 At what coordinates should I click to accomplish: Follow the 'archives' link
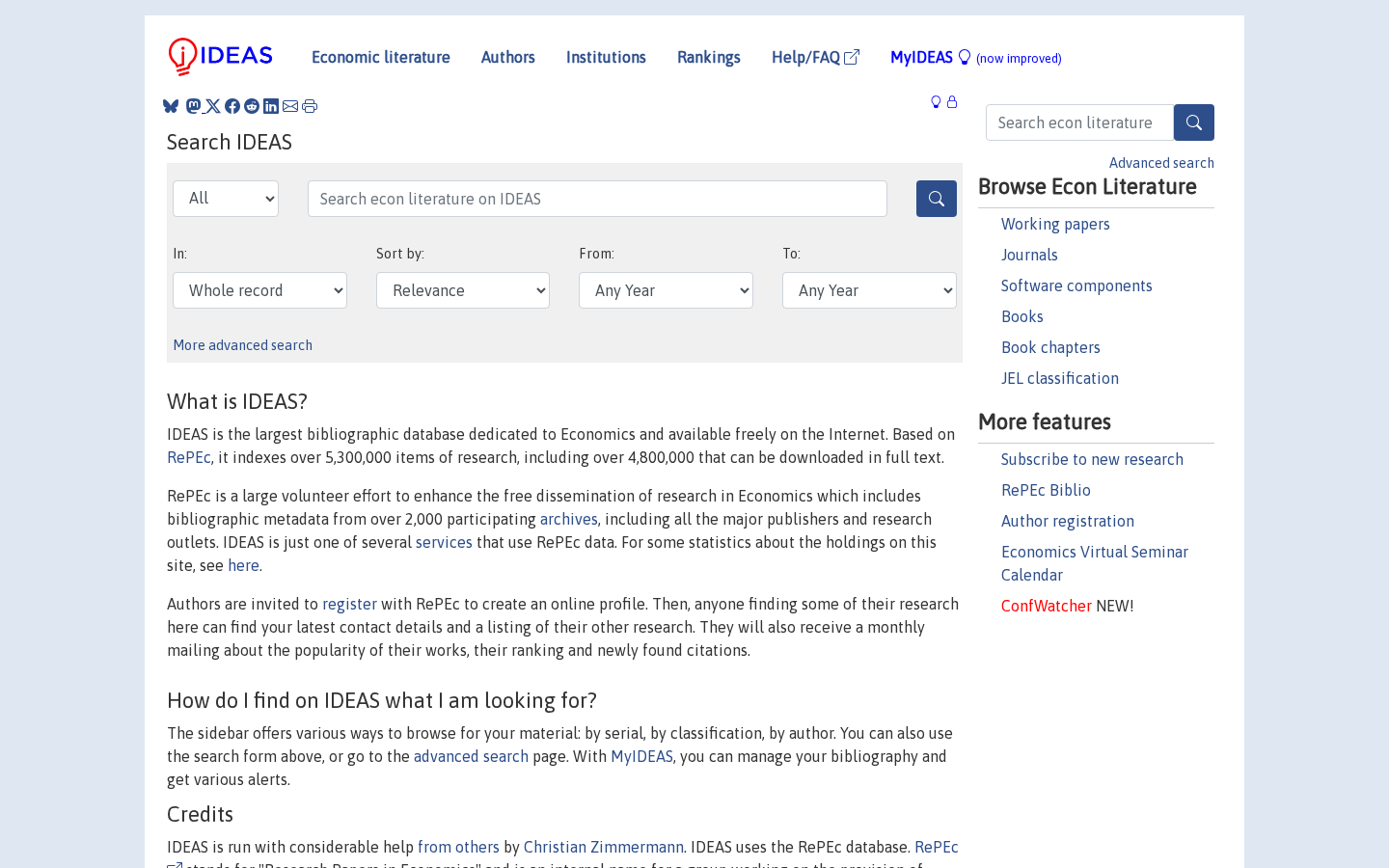[x=569, y=519]
